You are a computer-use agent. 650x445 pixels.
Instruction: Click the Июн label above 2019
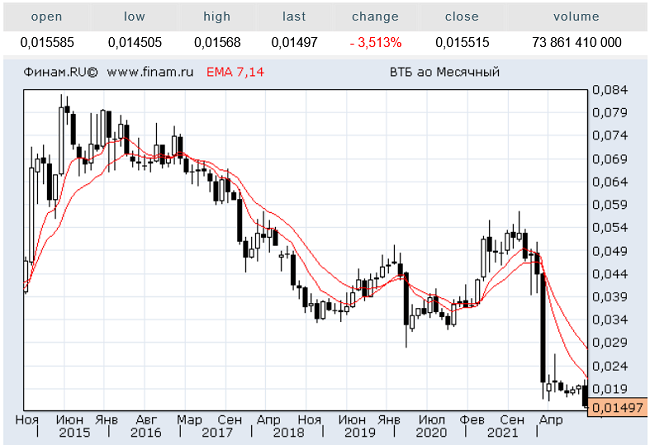(352, 420)
